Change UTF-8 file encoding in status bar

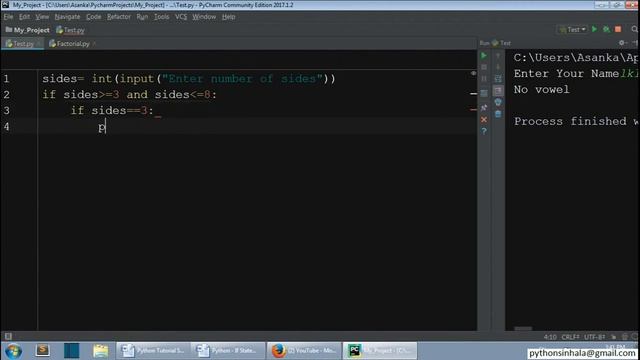(x=595, y=337)
